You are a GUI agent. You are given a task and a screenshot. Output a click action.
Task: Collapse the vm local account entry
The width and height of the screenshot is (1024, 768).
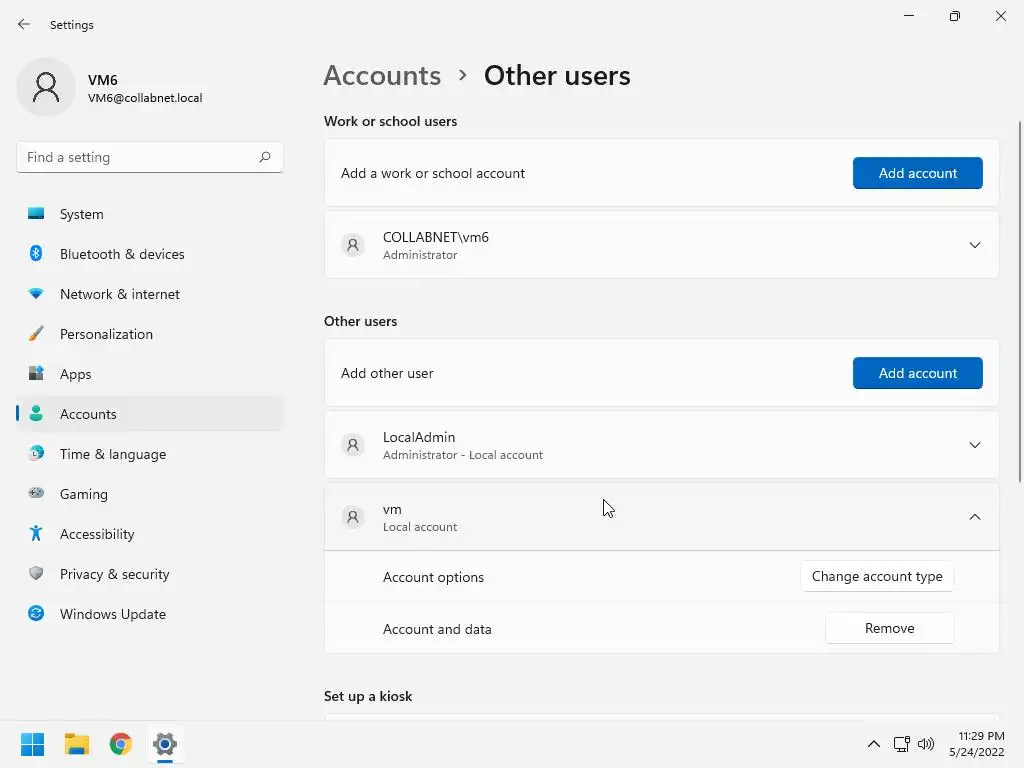click(974, 517)
